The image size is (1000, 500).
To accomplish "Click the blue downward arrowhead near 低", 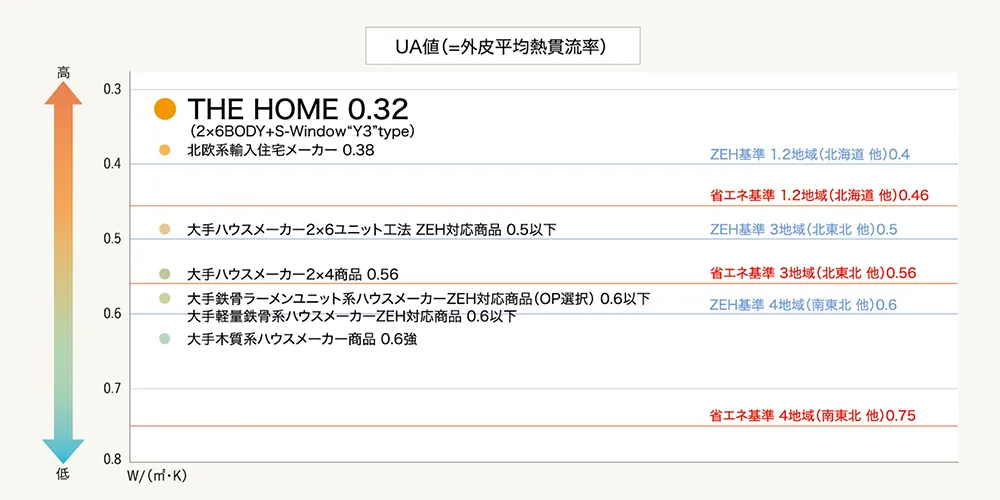I will [x=62, y=451].
